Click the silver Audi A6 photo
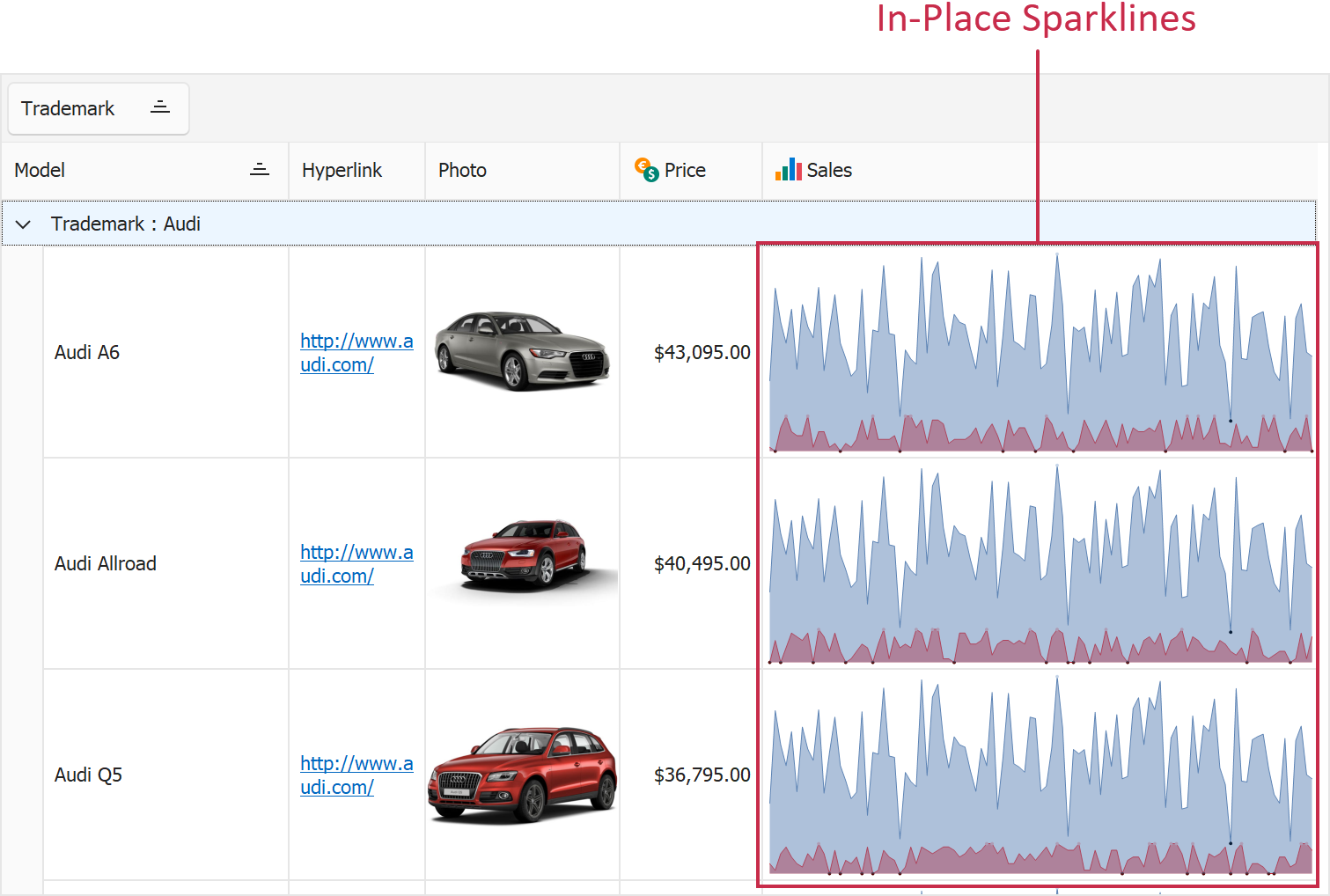The height and width of the screenshot is (896, 1330). 522,351
